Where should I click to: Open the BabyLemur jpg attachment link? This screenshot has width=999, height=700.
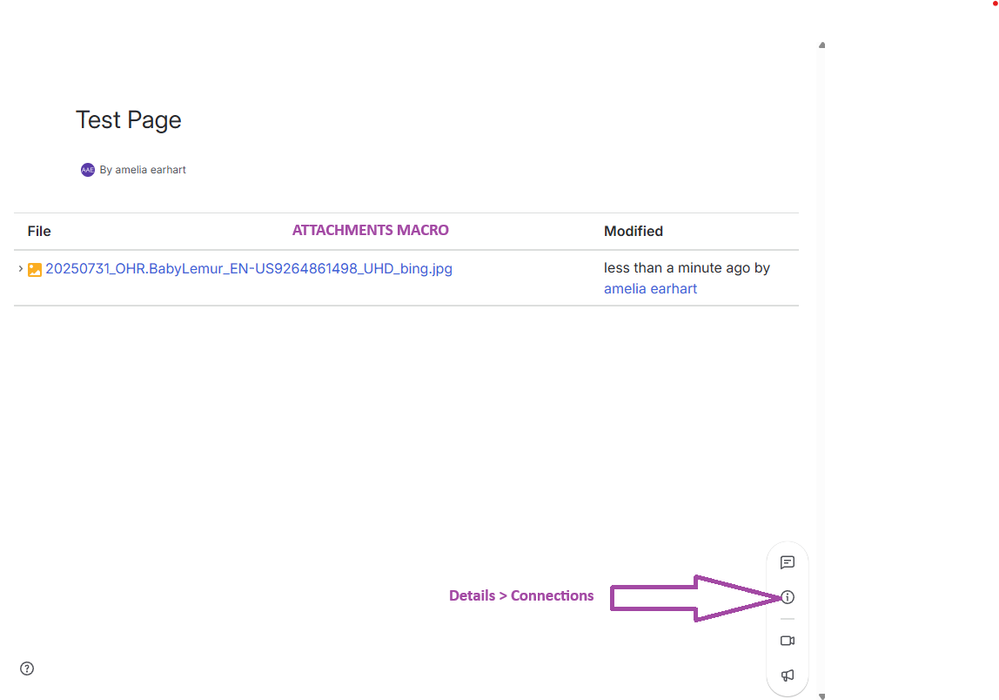pos(248,269)
